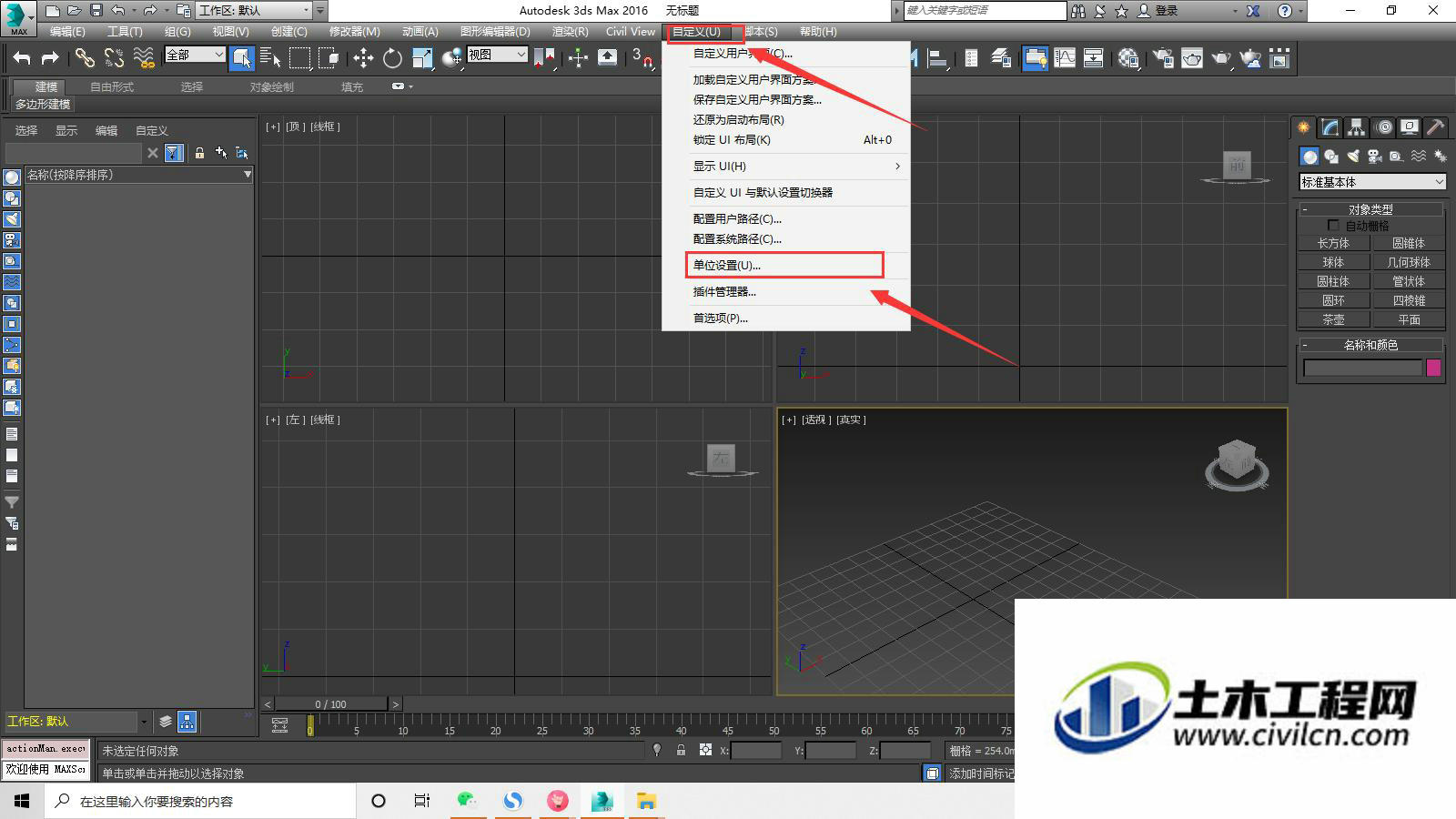This screenshot has height=819, width=1456.
Task: Toggle Display Geometry filter in Scene Explorer
Action: (12, 177)
